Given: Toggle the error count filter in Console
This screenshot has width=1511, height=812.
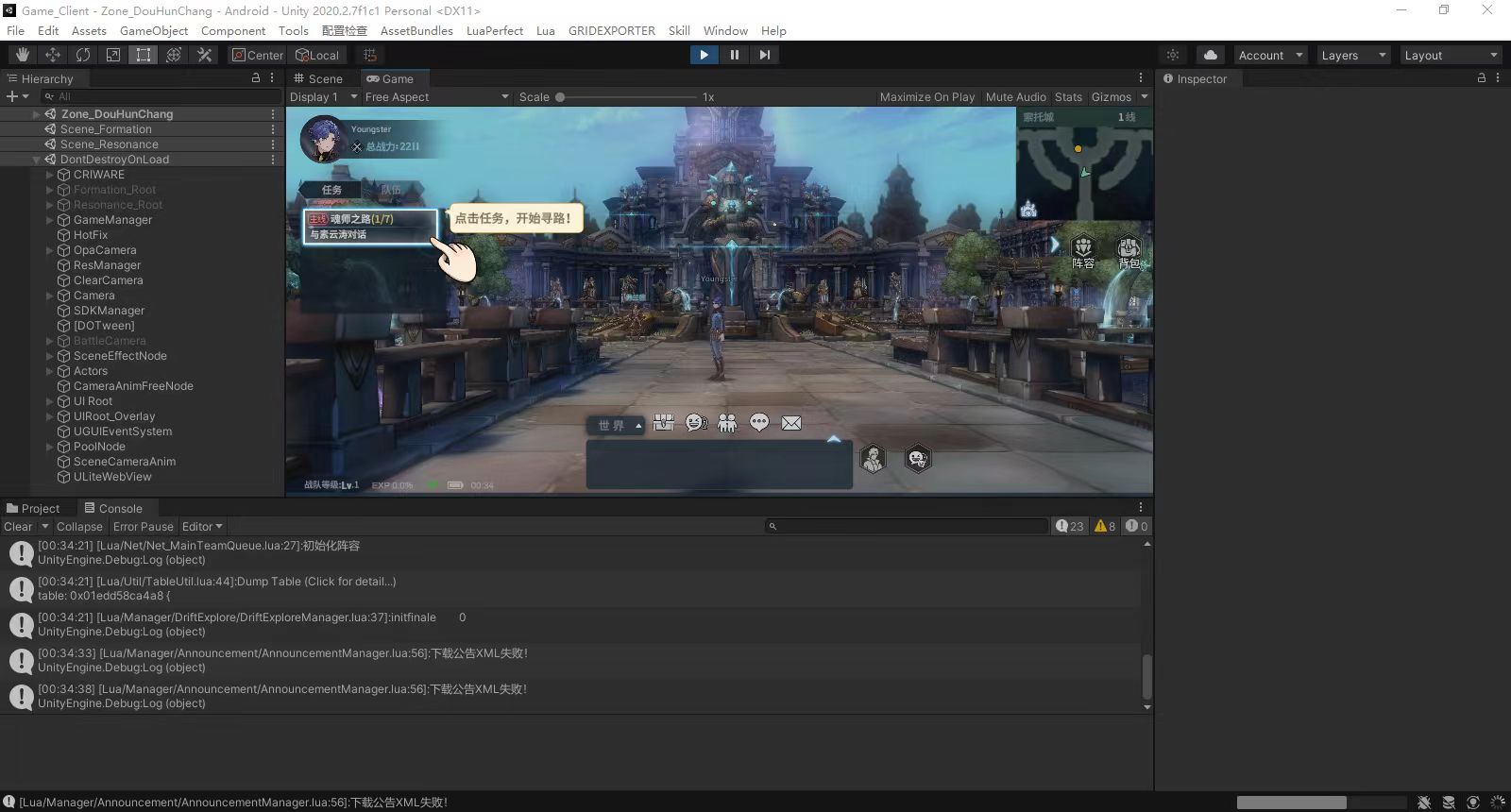Looking at the screenshot, I should (x=1136, y=526).
